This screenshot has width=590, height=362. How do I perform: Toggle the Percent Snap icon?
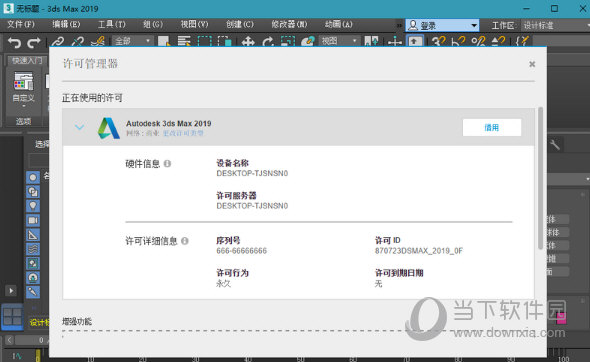478,41
